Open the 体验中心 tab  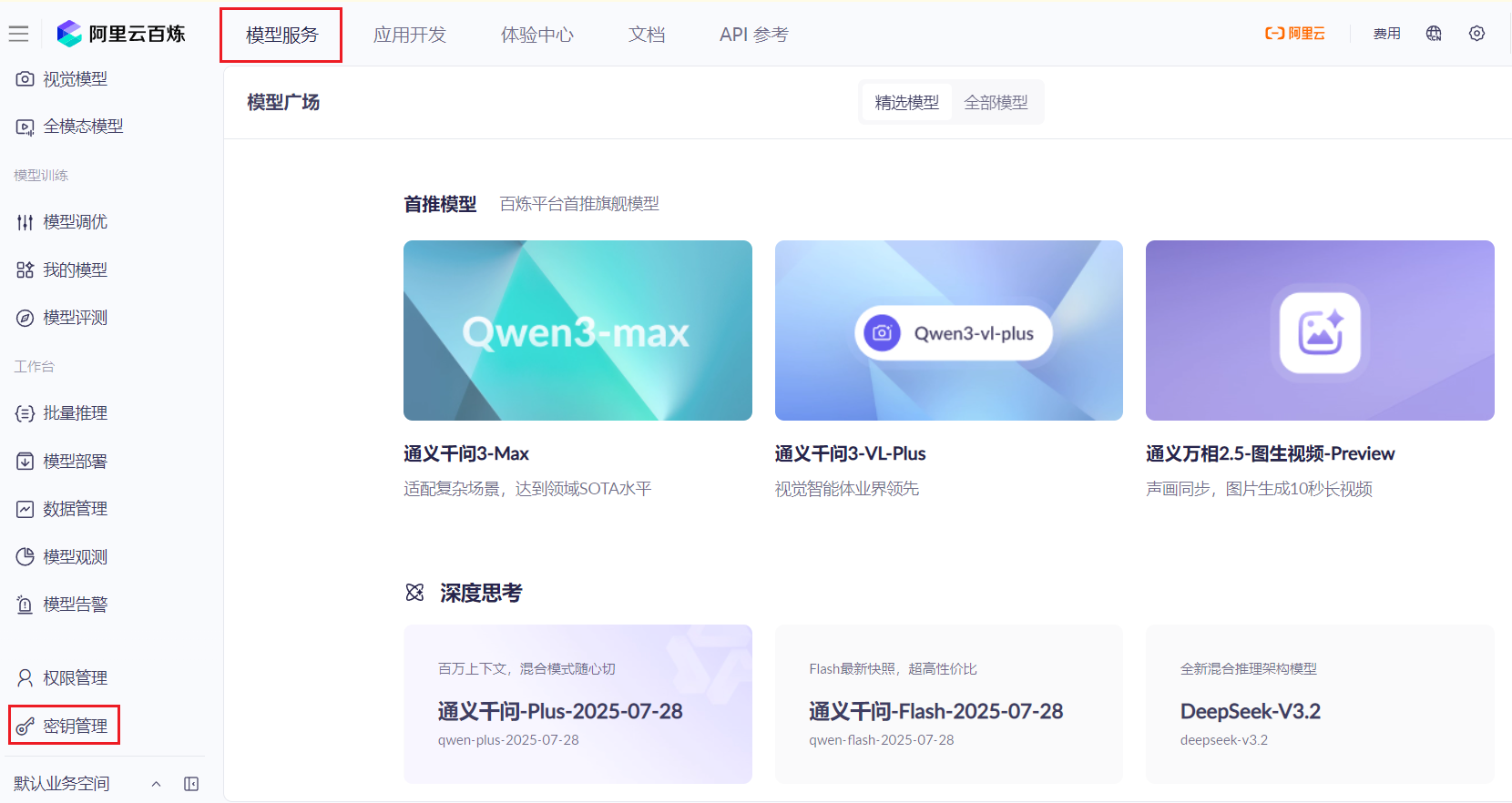pyautogui.click(x=537, y=35)
